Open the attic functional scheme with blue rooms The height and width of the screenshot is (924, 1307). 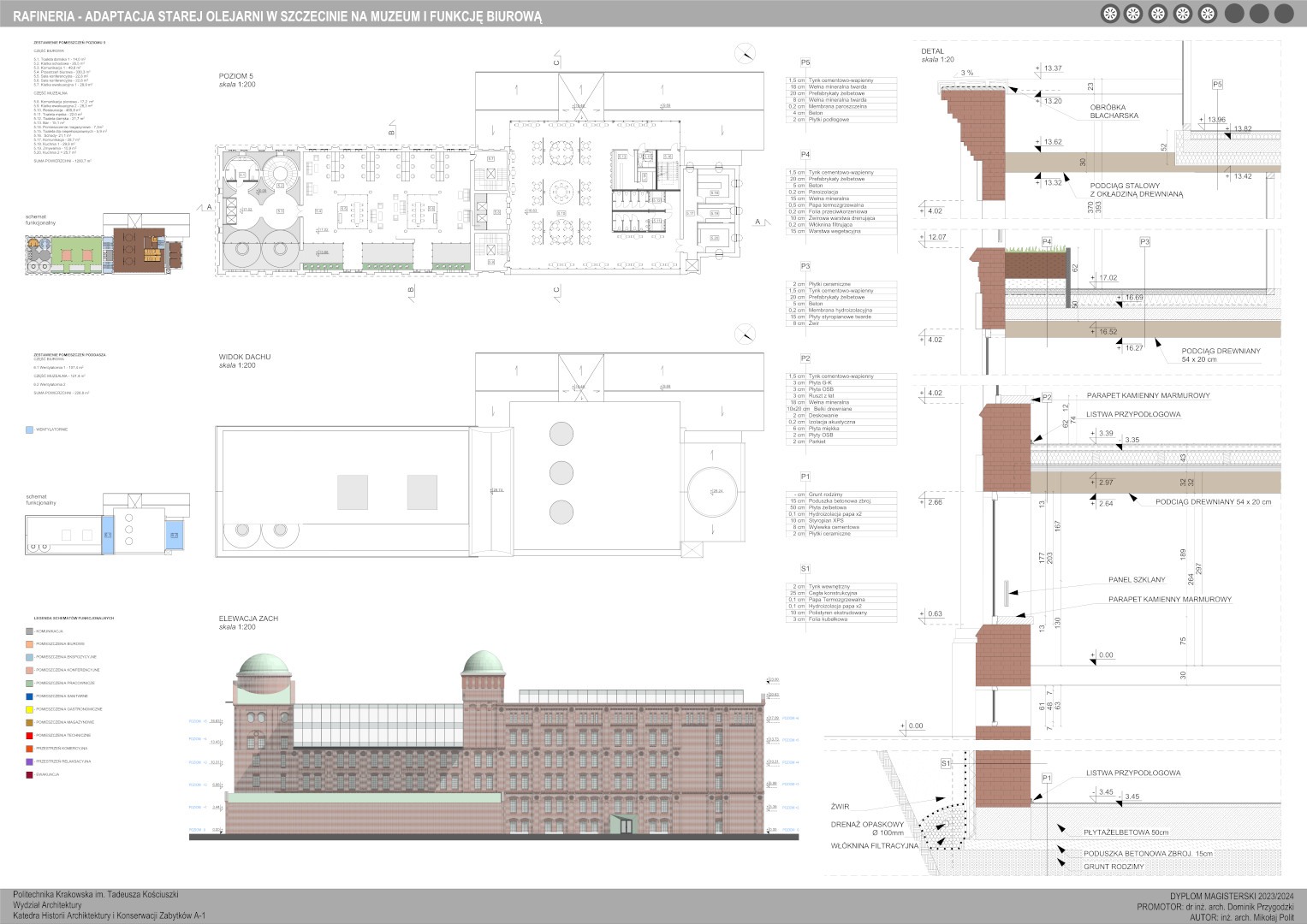(x=107, y=526)
